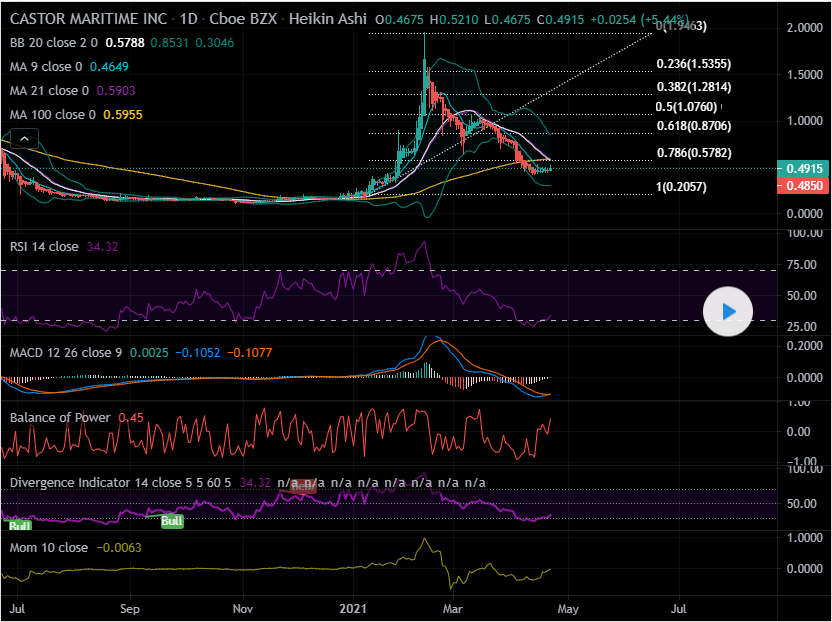Screen dimensions: 832x622
Task: Click the blue play button
Action: [729, 312]
